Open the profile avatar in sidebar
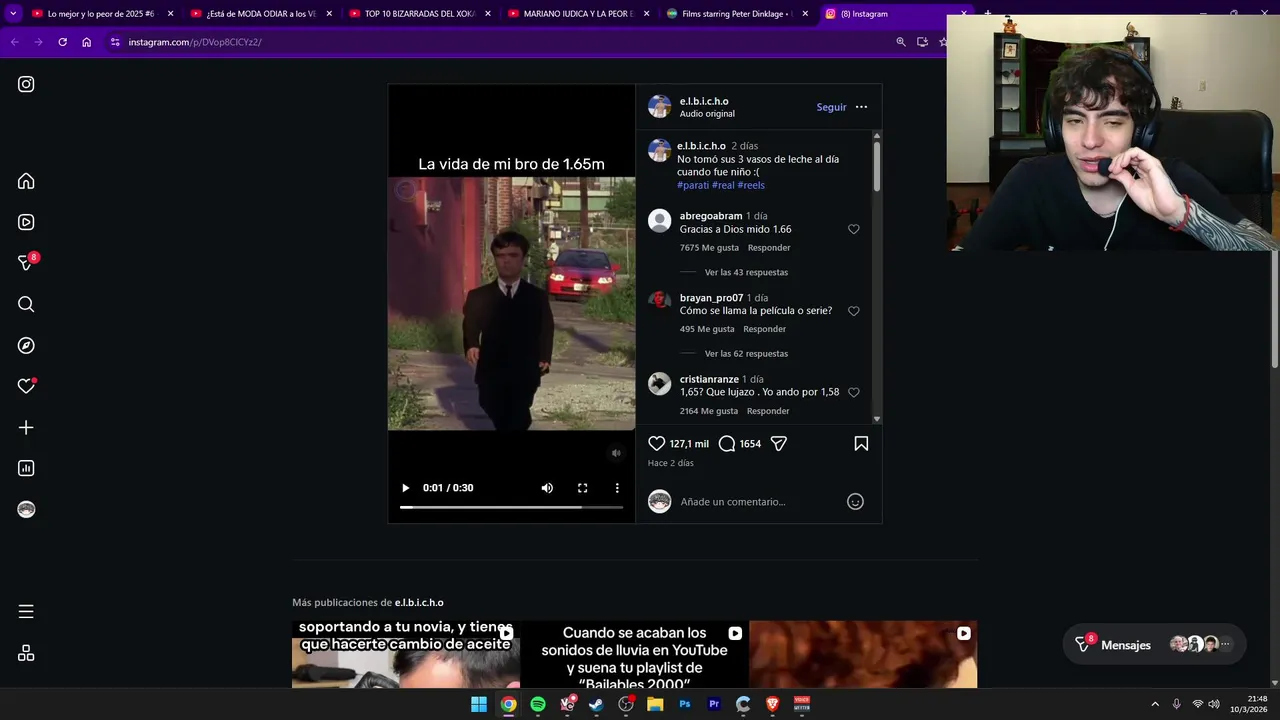 point(26,509)
